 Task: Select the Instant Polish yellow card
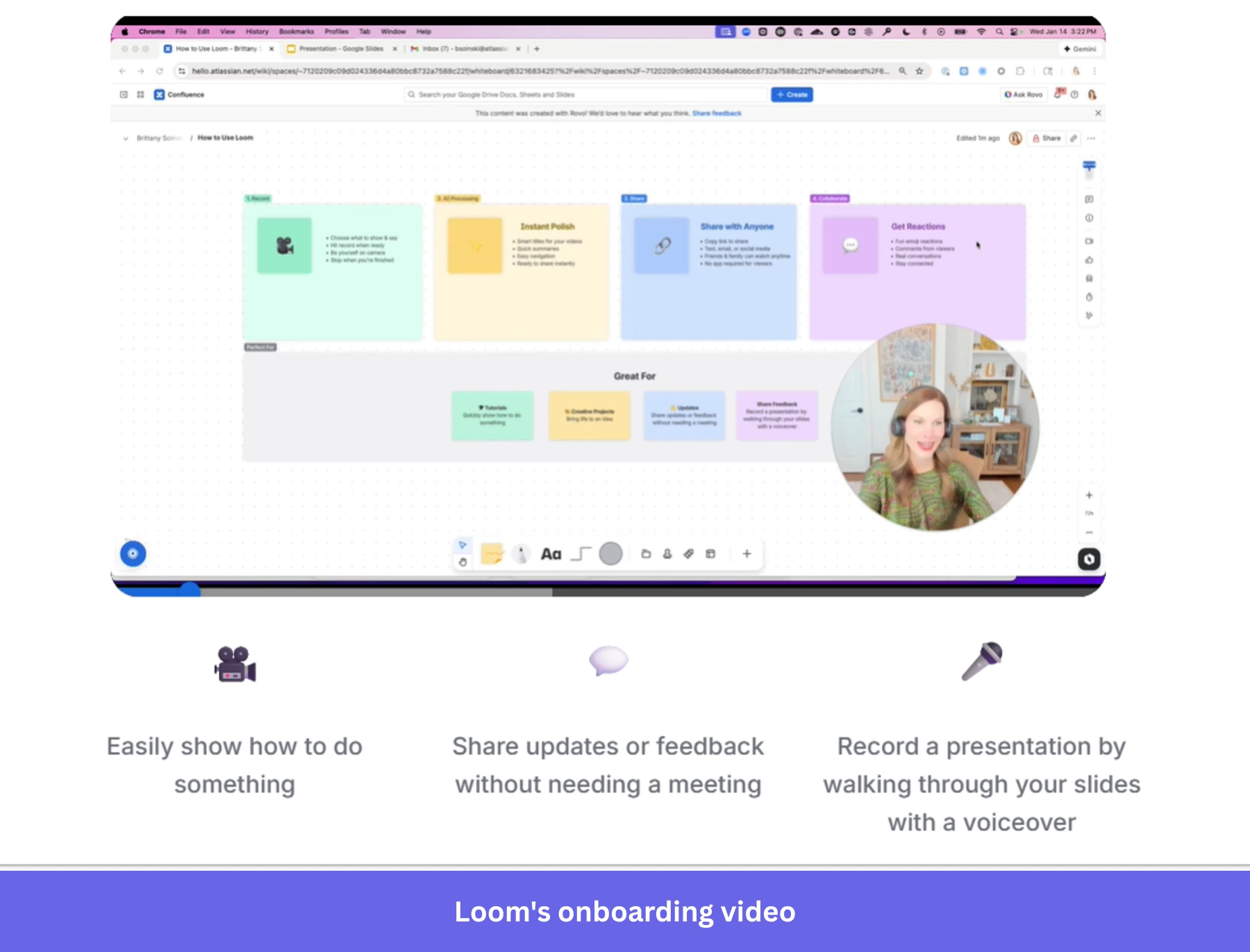pos(522,272)
